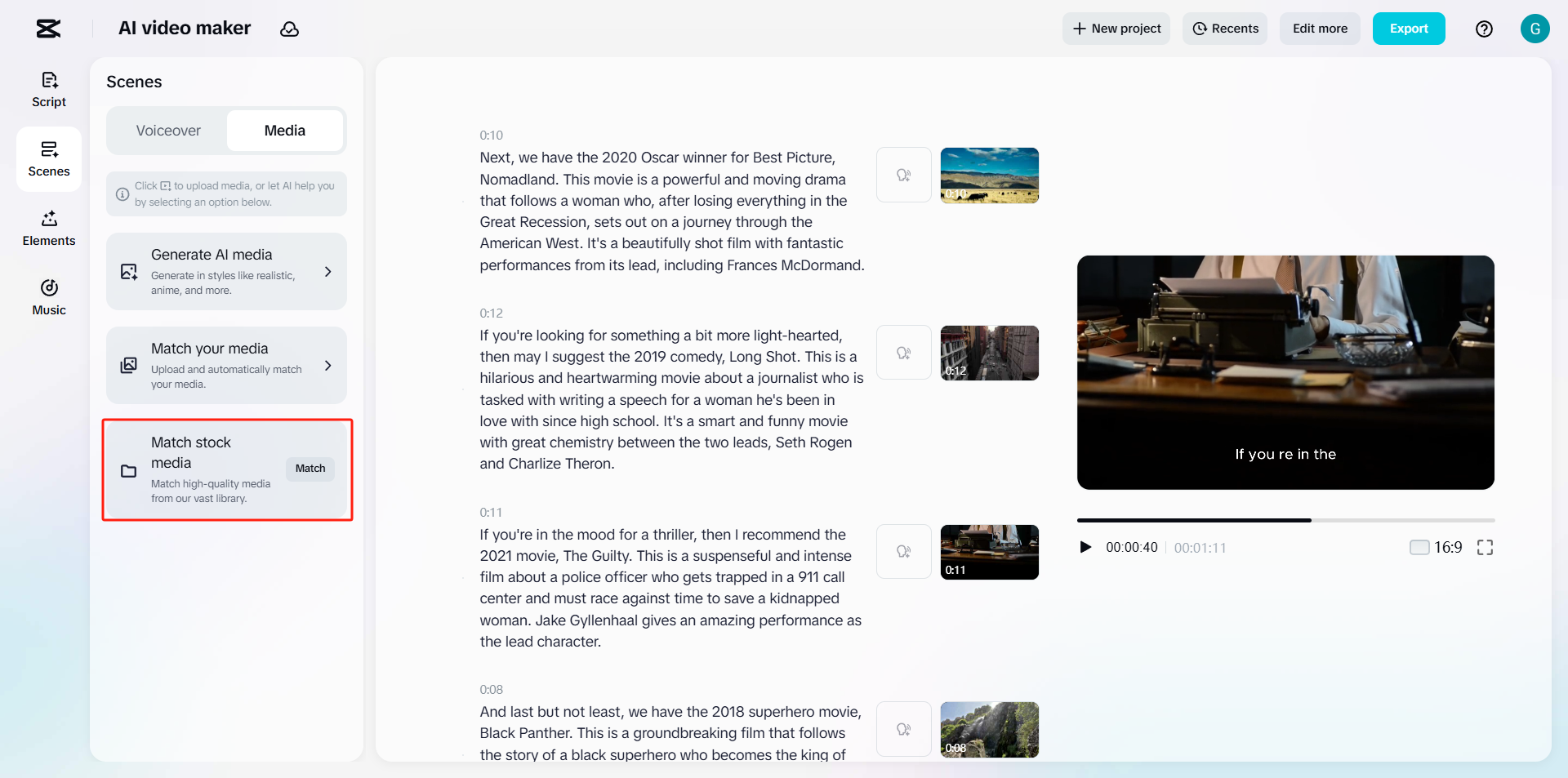The height and width of the screenshot is (778, 1568).
Task: Create a New project
Action: tap(1116, 29)
